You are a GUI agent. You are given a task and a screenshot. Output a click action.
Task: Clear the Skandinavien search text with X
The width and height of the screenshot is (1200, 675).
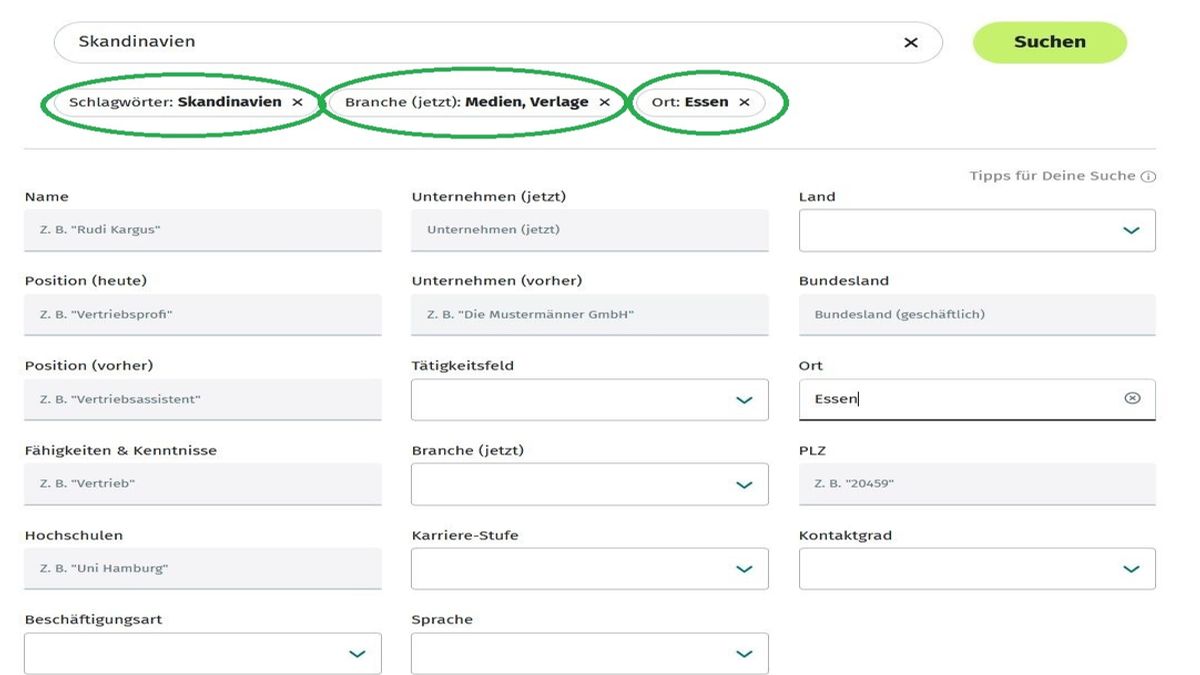coord(910,43)
